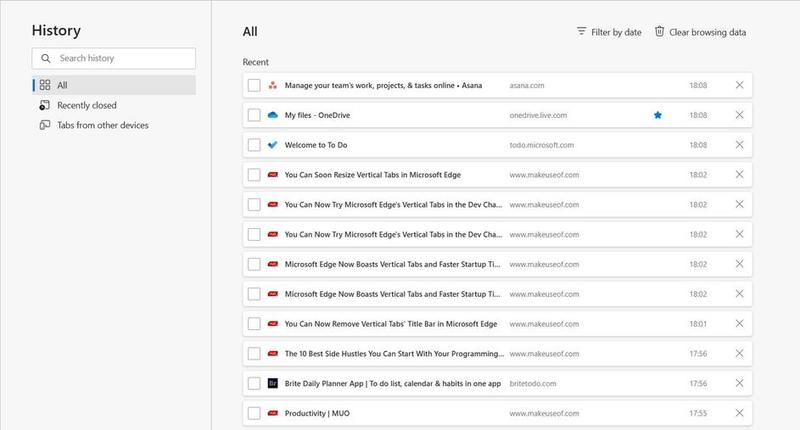This screenshot has height=430, width=800.
Task: Focus the Search history field
Action: coord(114,58)
